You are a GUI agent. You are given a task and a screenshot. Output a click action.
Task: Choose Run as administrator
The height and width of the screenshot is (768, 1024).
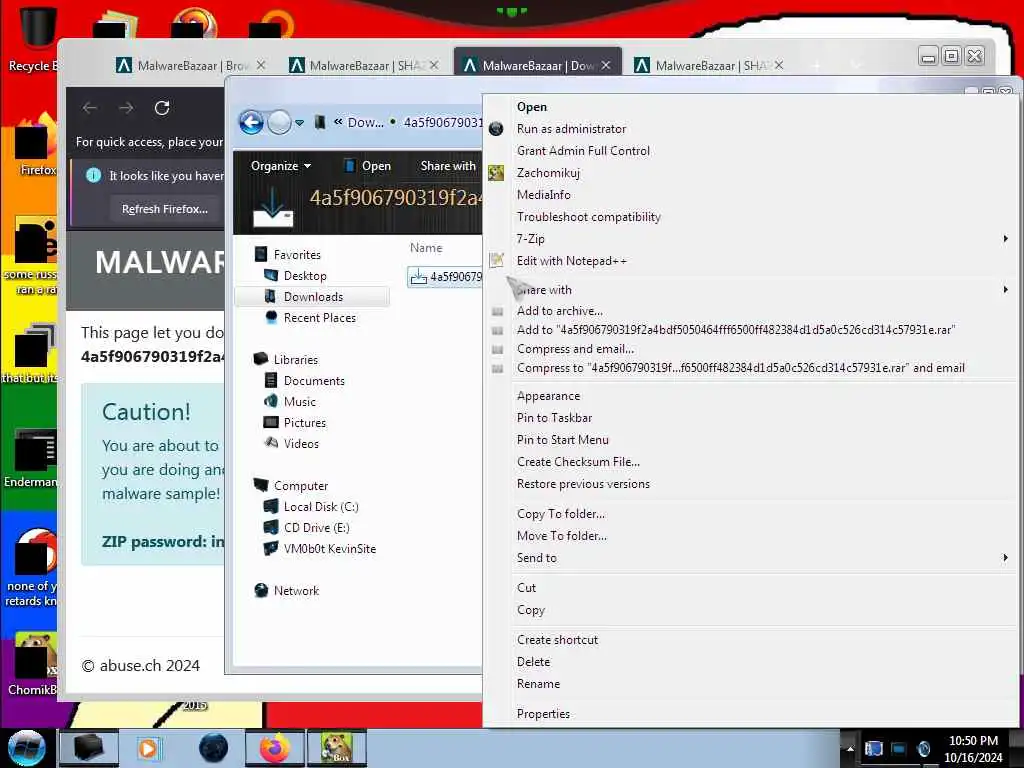point(571,129)
